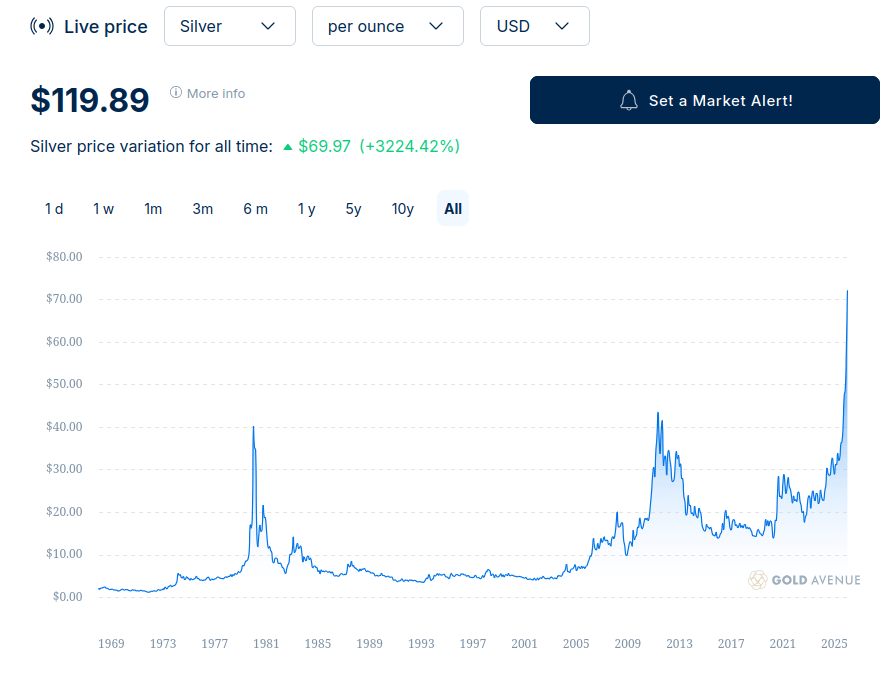Switch chart to 6 m range
Image resolution: width=894 pixels, height=674 pixels.
coord(255,208)
